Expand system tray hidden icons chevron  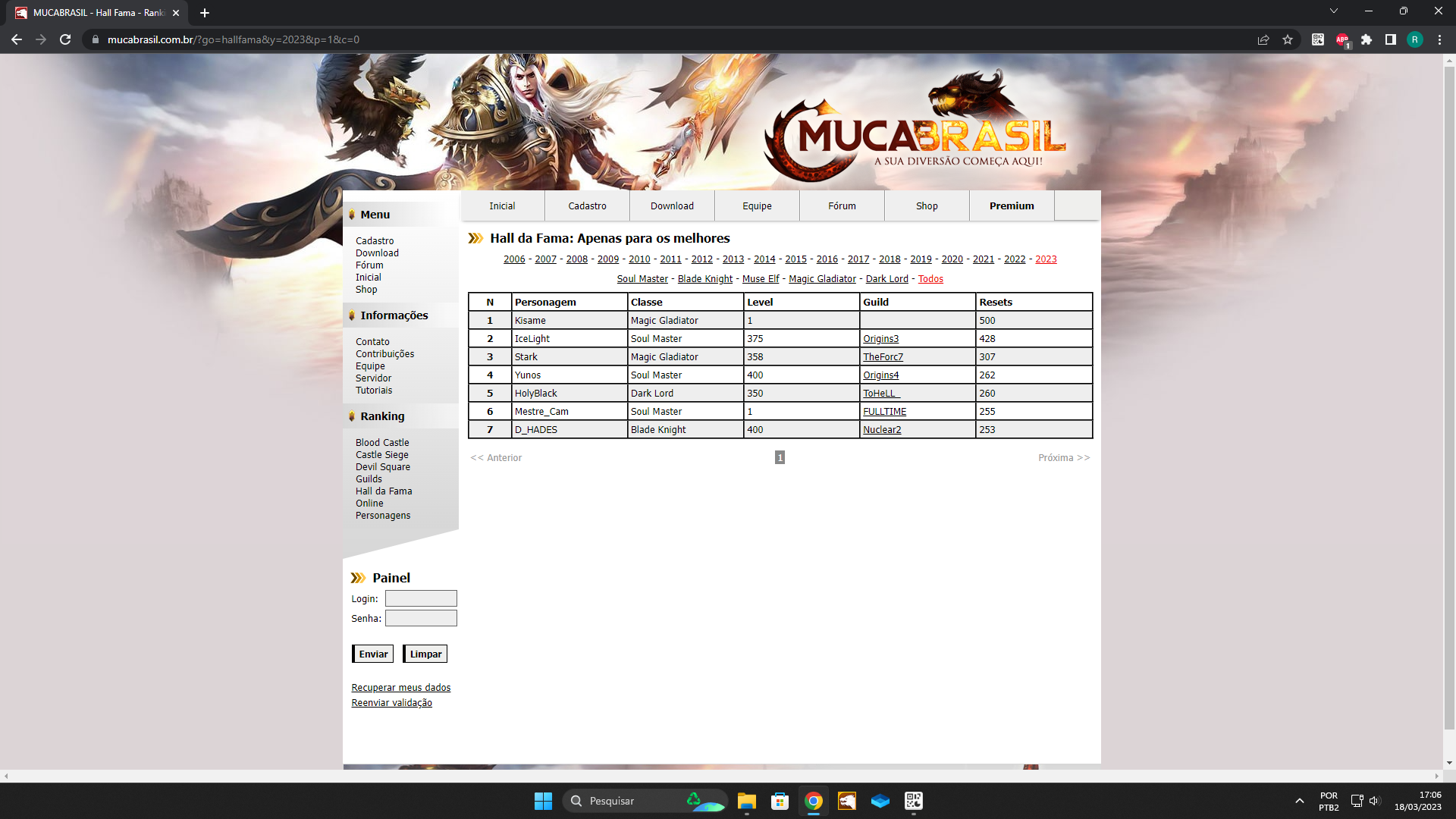[1299, 801]
